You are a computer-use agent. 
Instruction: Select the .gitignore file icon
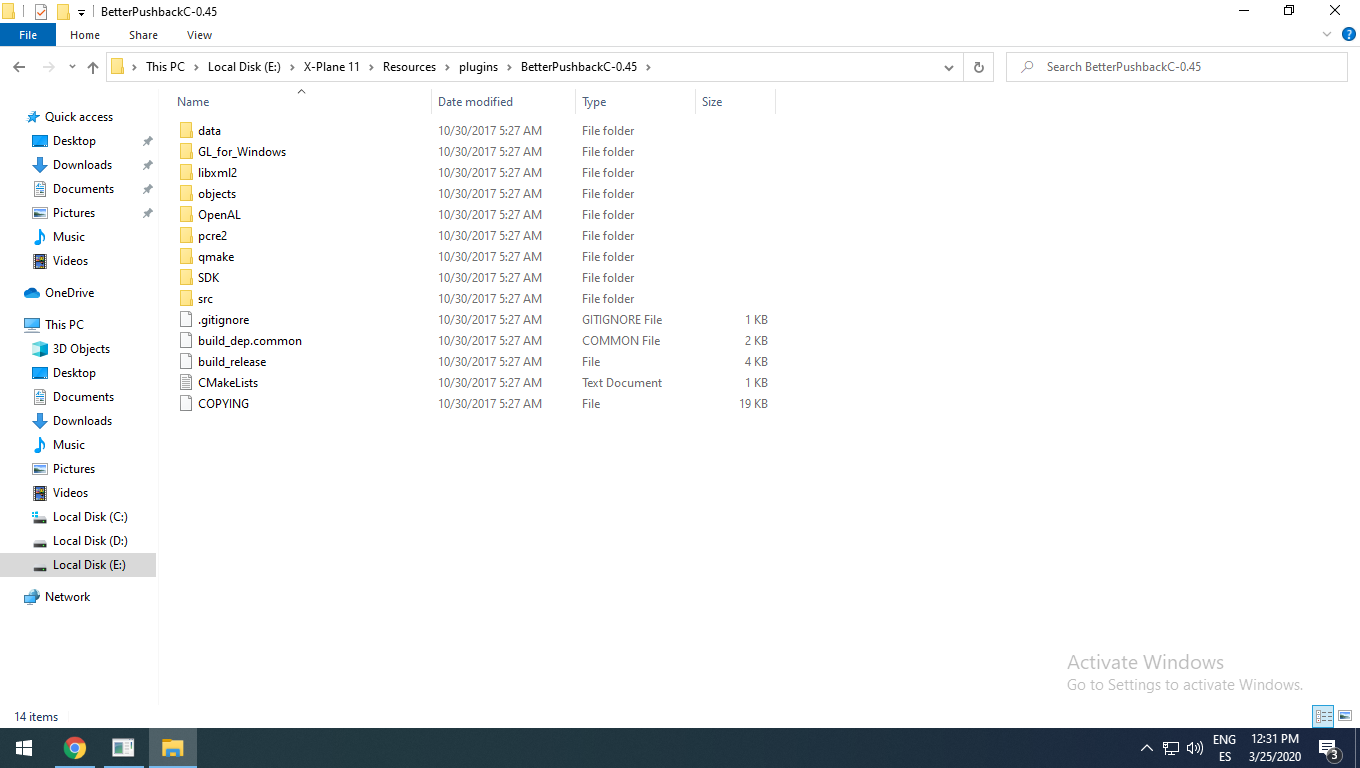tap(185, 320)
